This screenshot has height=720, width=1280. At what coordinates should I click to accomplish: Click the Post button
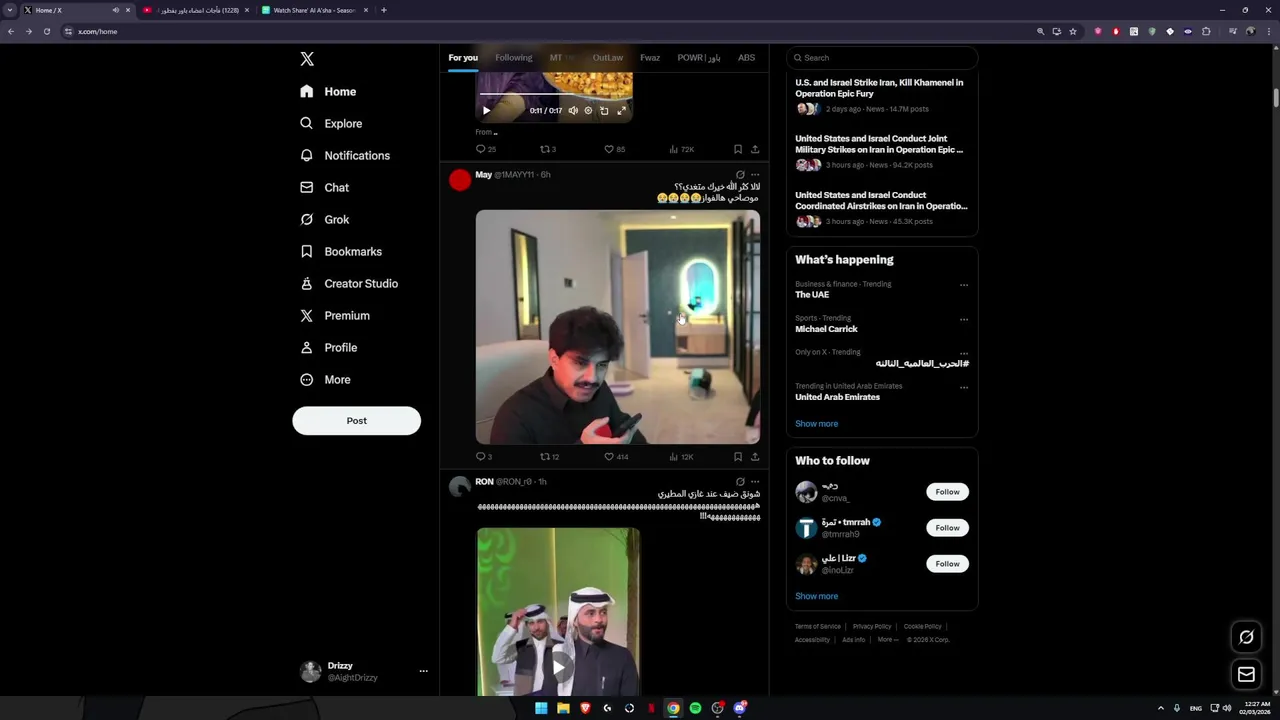coord(356,420)
